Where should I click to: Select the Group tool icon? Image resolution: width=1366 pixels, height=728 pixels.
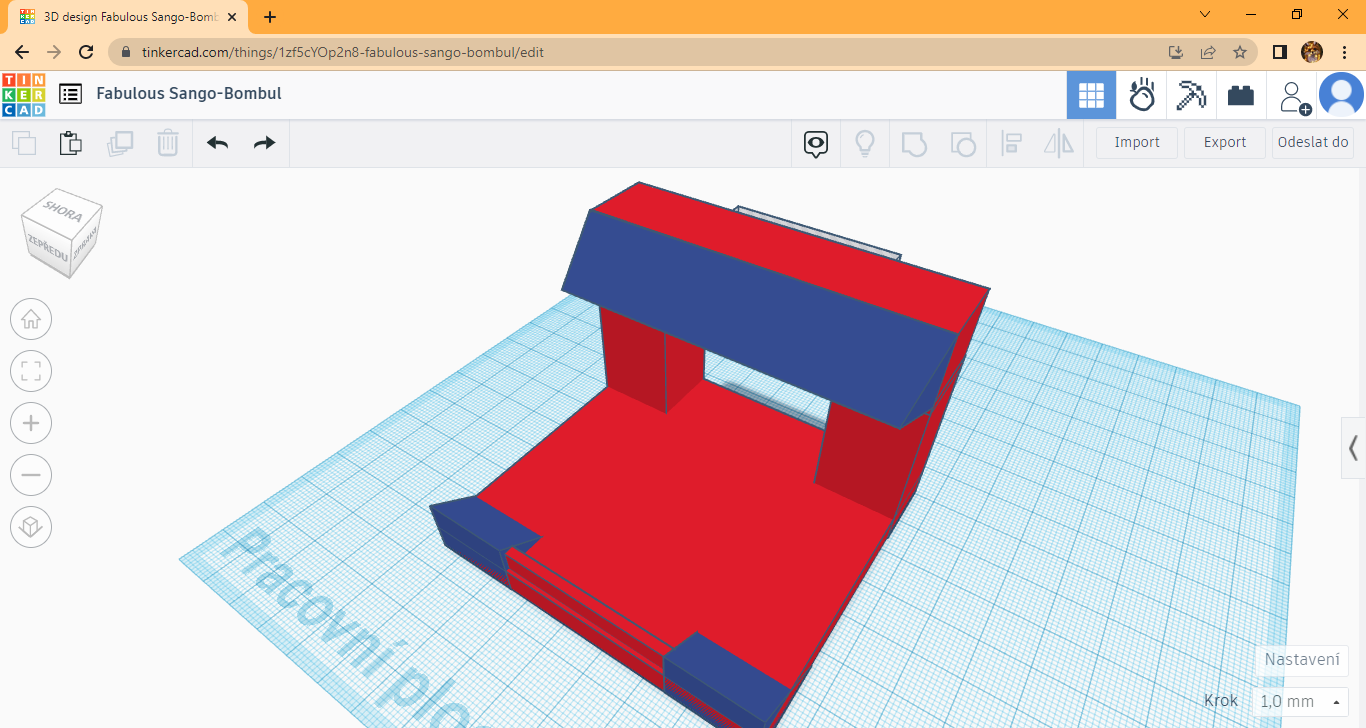[913, 143]
